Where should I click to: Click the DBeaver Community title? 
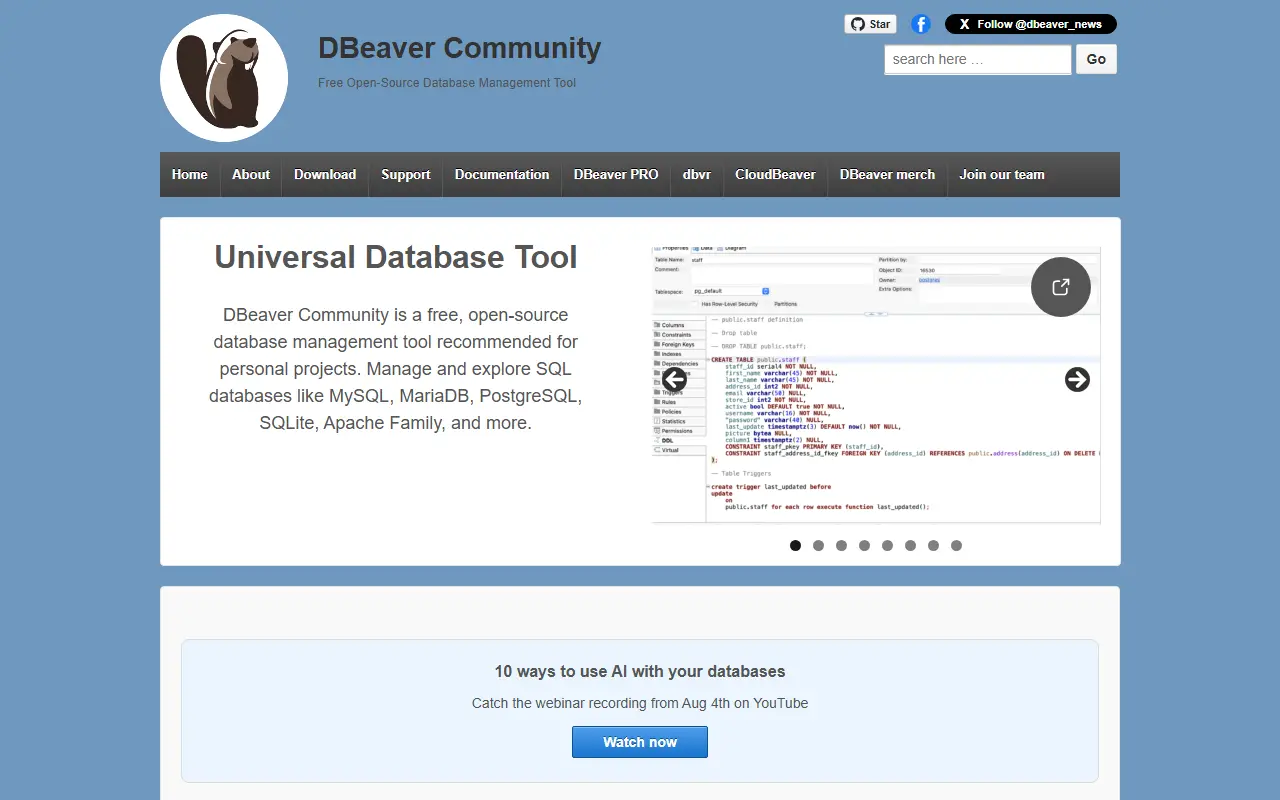pyautogui.click(x=460, y=48)
